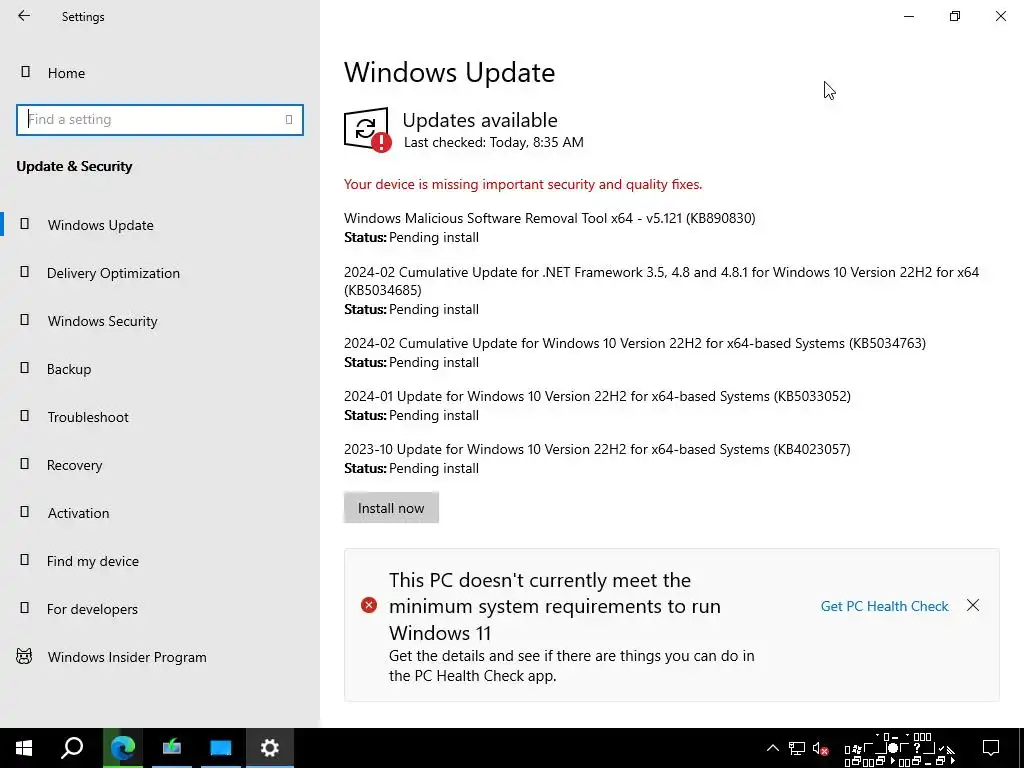The width and height of the screenshot is (1024, 768).
Task: Click the update status icon with red alert
Action: pyautogui.click(x=368, y=129)
